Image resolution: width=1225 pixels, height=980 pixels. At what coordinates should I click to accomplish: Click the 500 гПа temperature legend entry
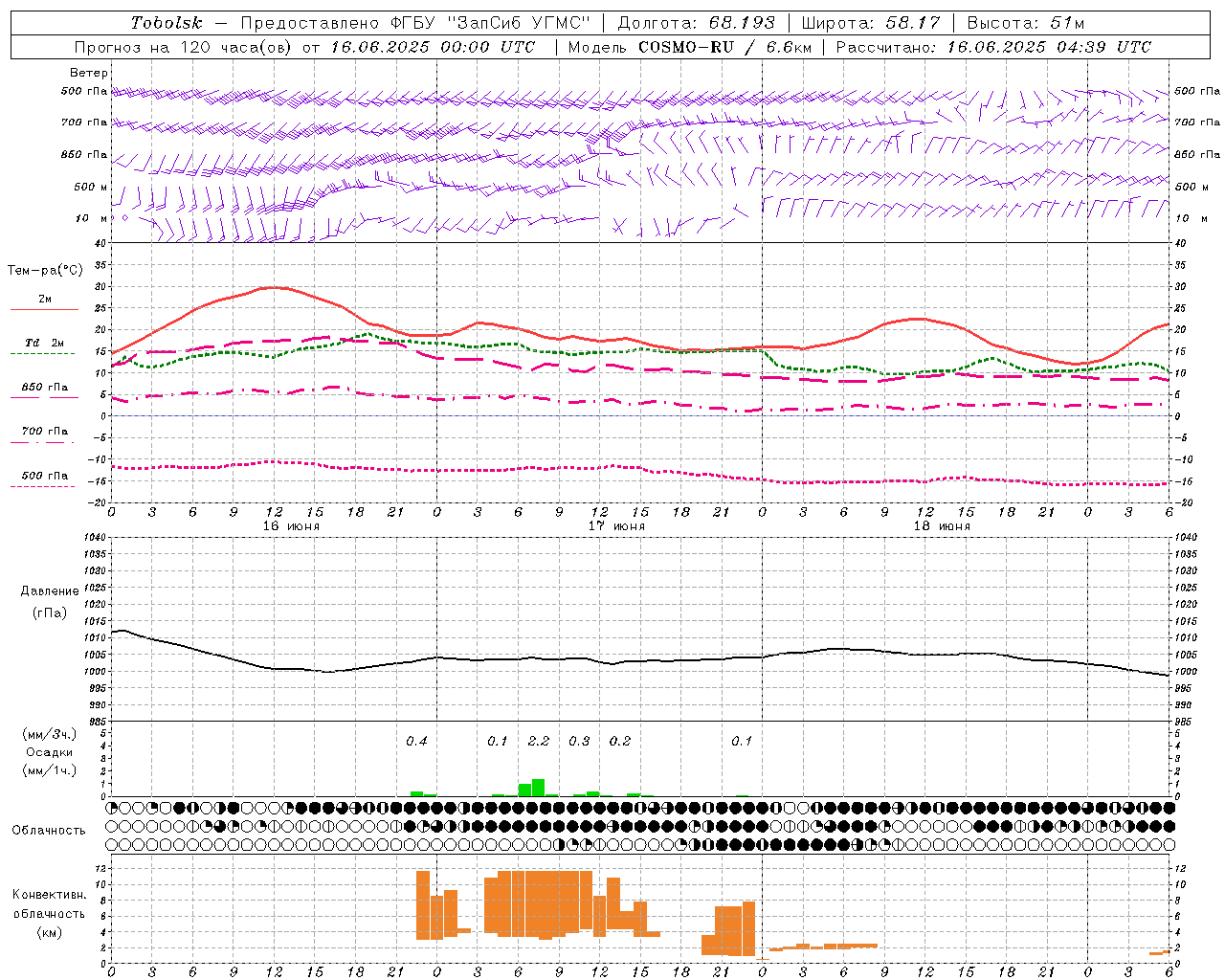point(44,476)
